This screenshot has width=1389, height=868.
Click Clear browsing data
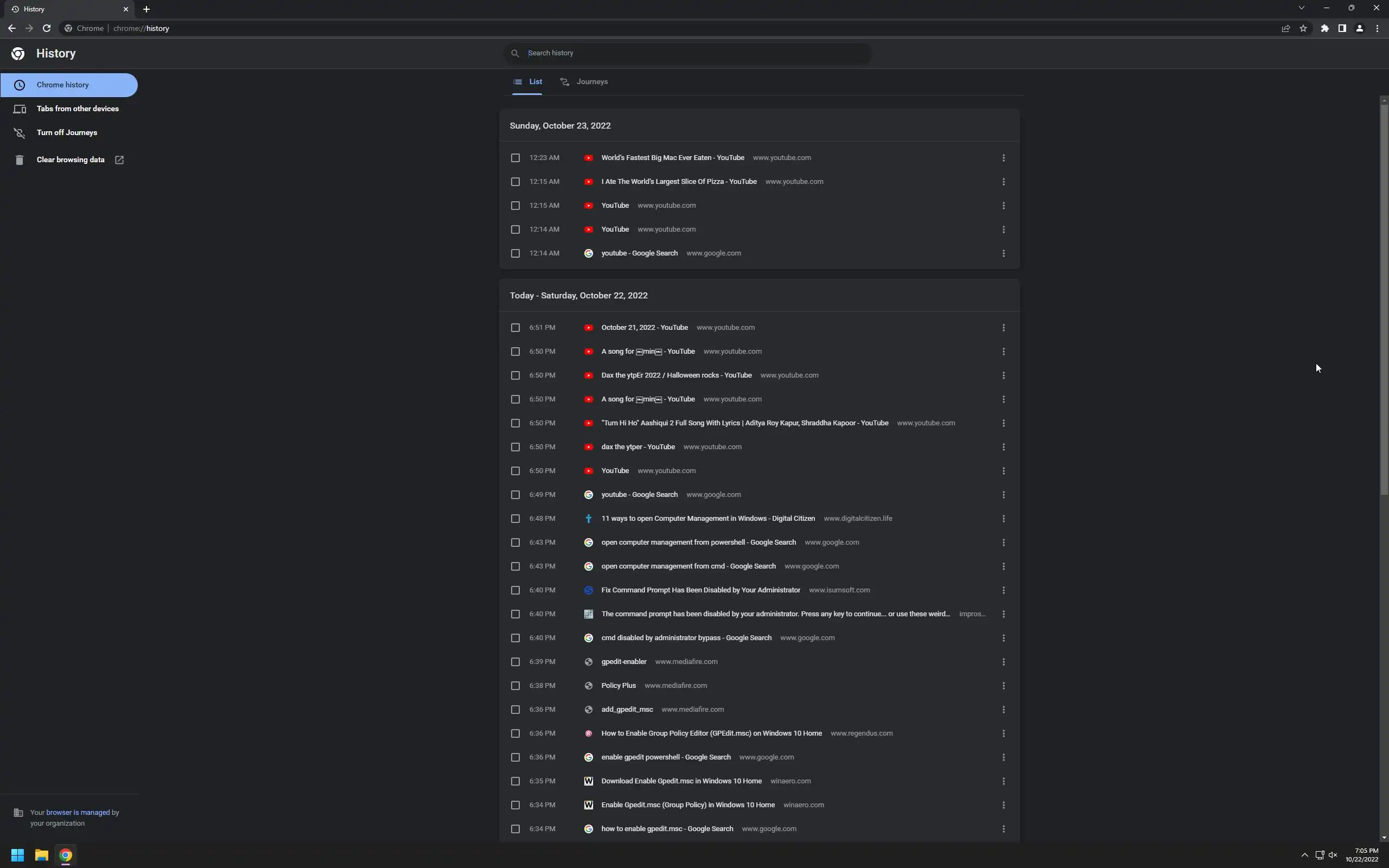(71, 159)
